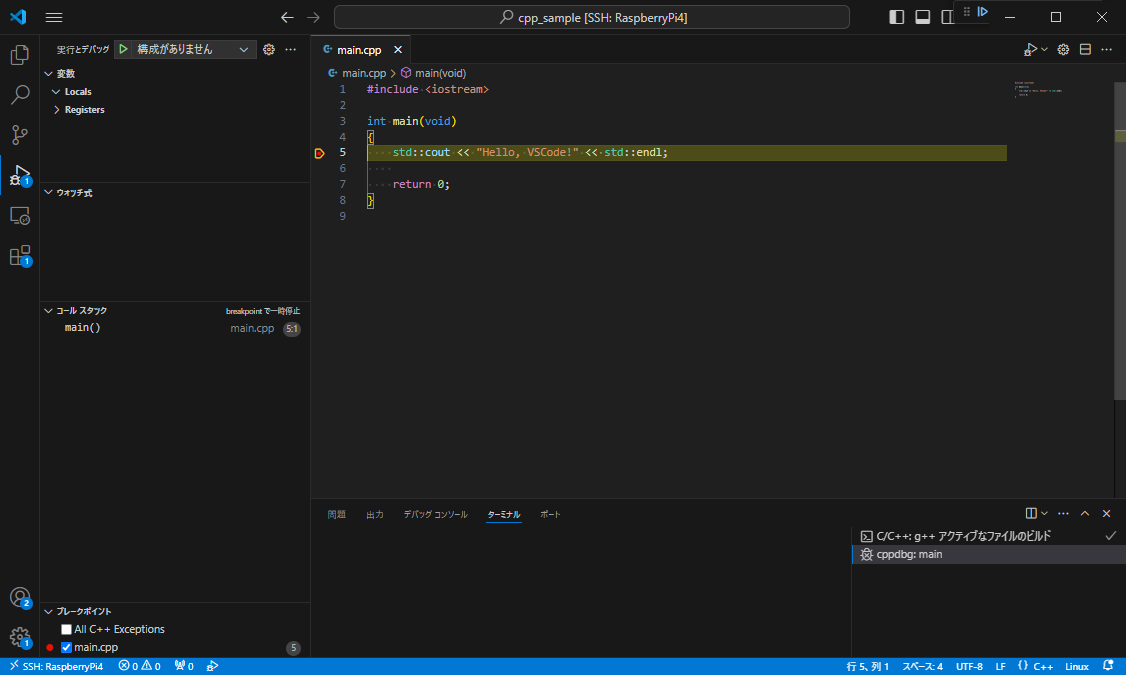Image resolution: width=1126 pixels, height=675 pixels.
Task: Click the SSH: RaspberryPi4 remote indicator
Action: click(55, 665)
